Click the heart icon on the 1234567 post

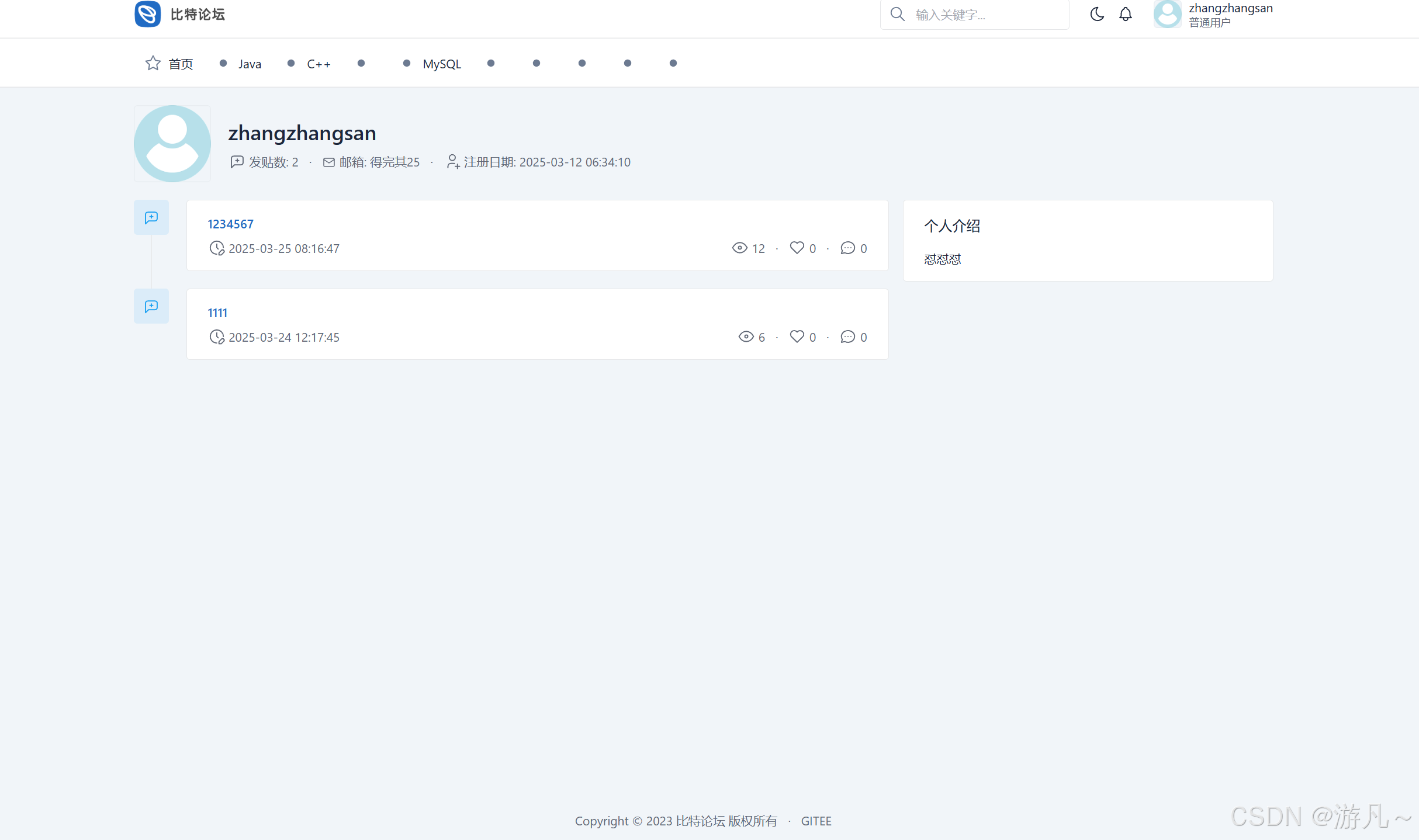797,248
